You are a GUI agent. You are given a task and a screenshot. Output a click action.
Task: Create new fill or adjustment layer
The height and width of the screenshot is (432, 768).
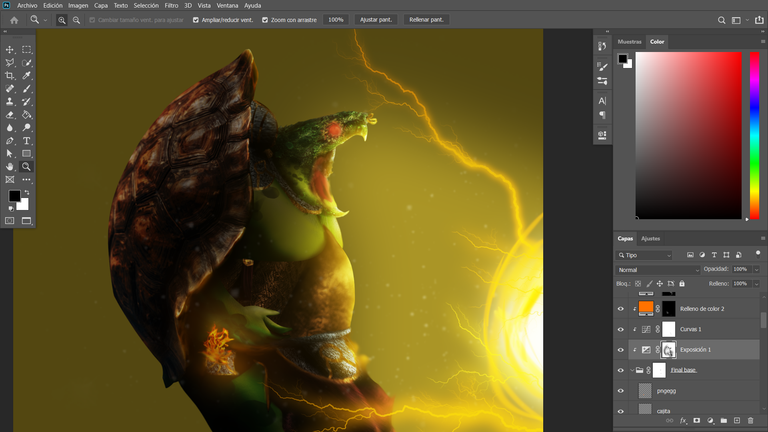pyautogui.click(x=710, y=421)
